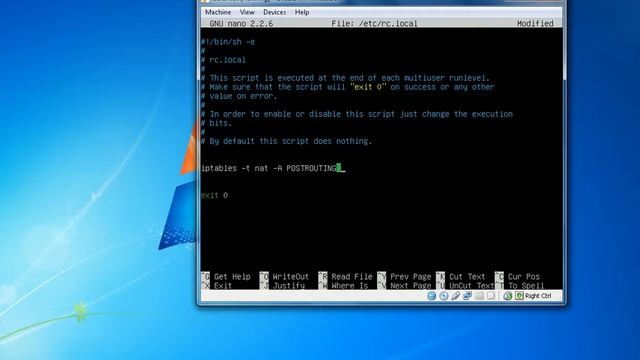Click the 'Read File' nano shortcut
The height and width of the screenshot is (360, 640).
(x=345, y=277)
